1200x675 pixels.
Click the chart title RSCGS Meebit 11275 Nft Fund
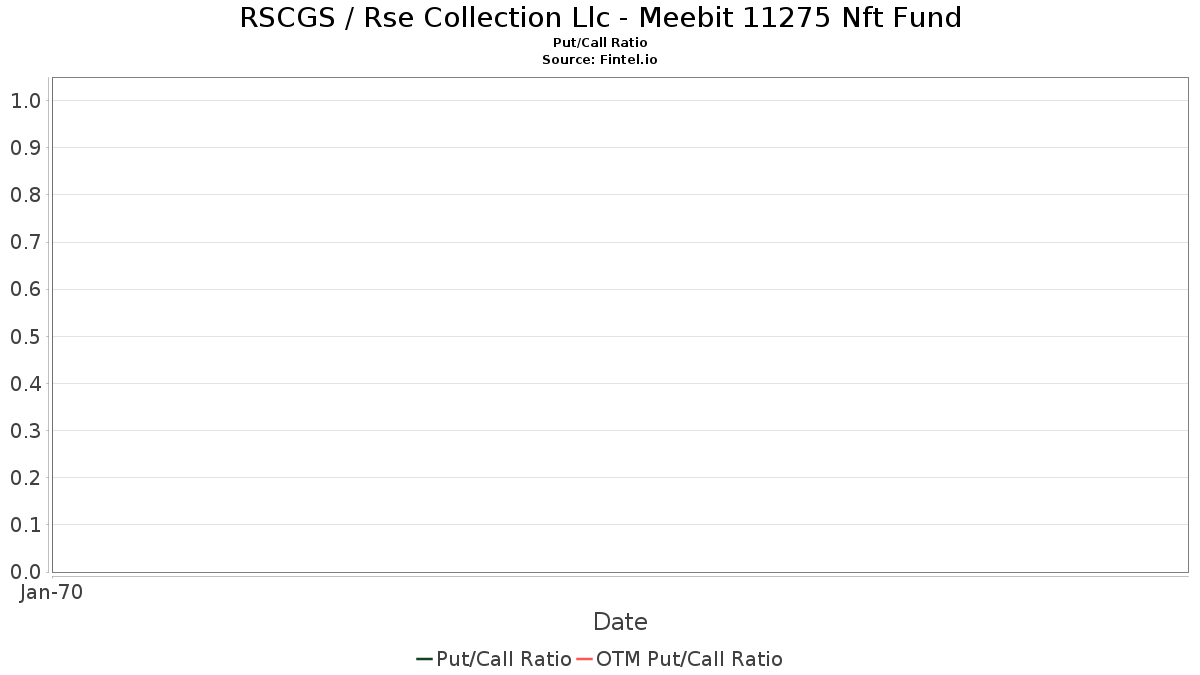(600, 18)
